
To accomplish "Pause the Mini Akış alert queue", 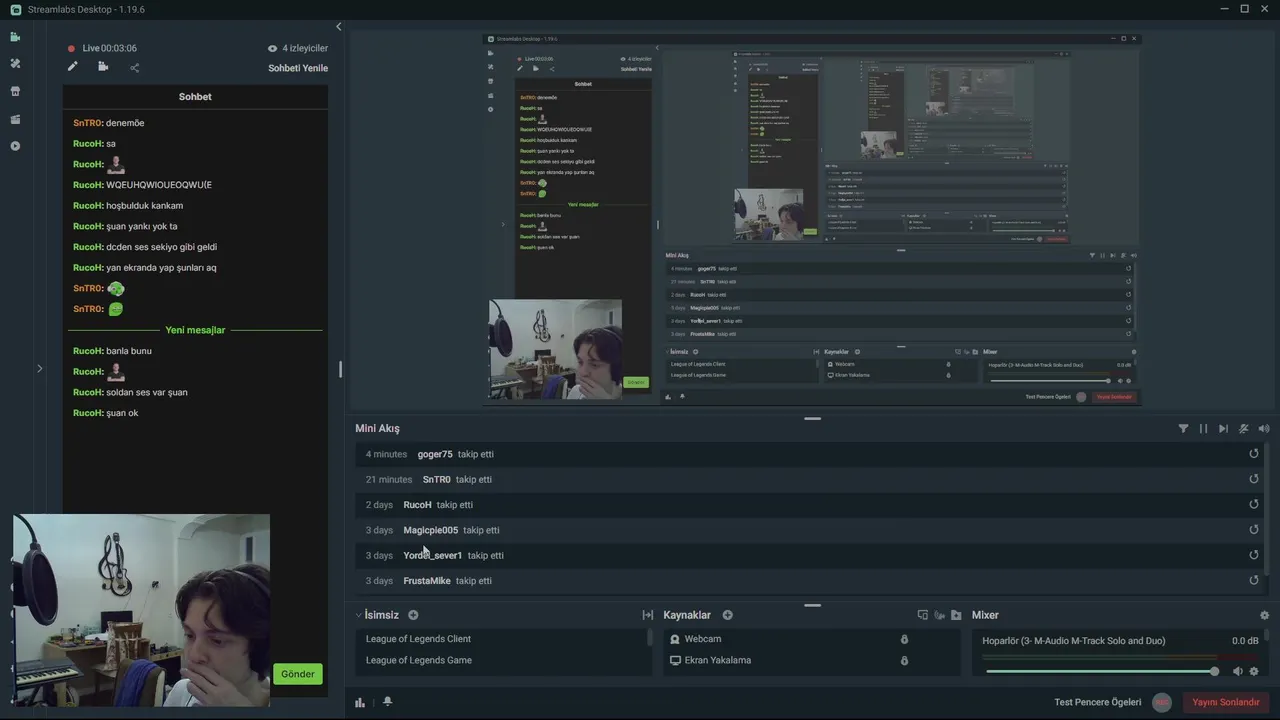I will [1203, 428].
